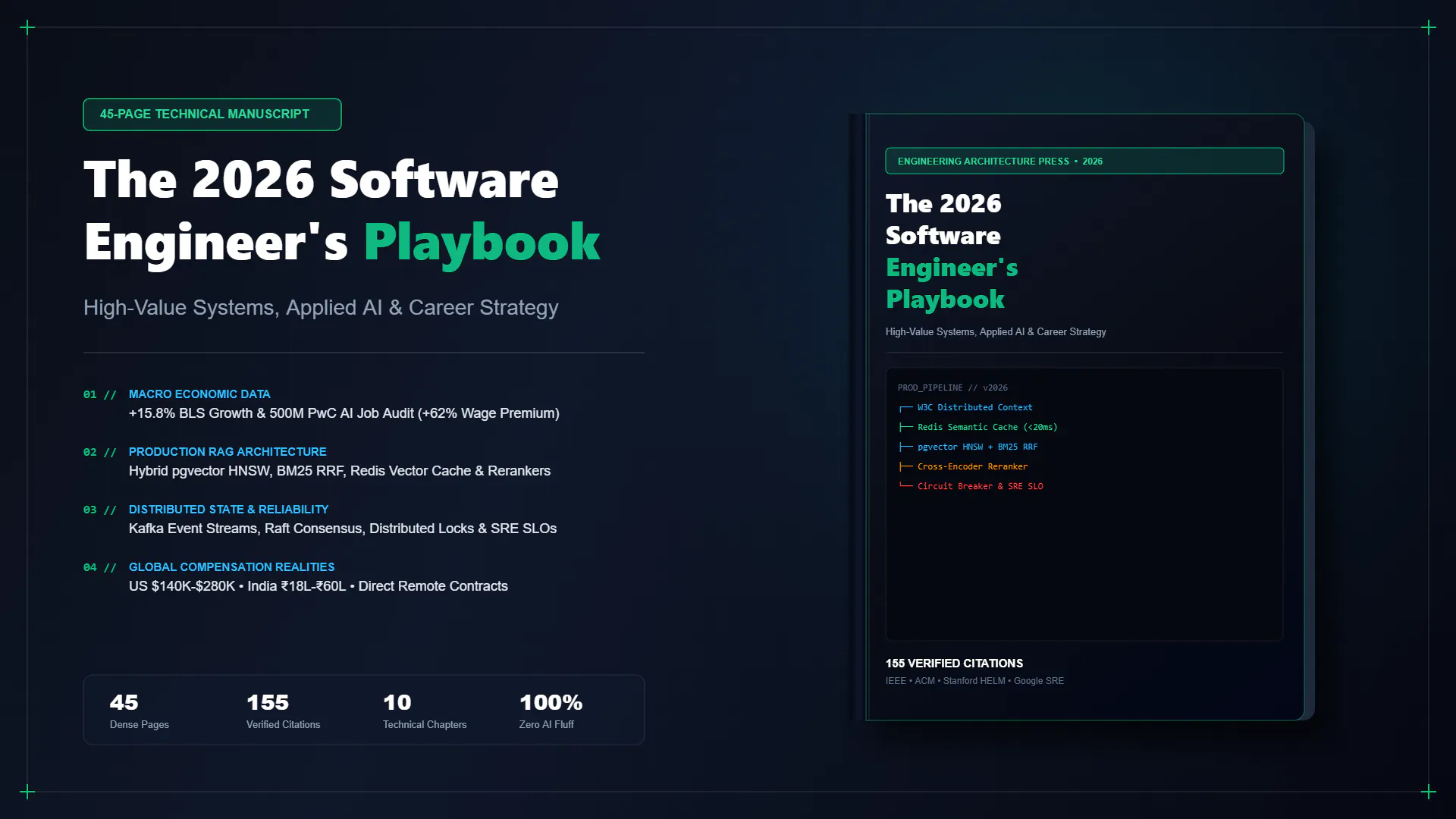Click the '155 VERIFIED CITATIONS' text on book cover
The height and width of the screenshot is (819, 1456).
[954, 664]
